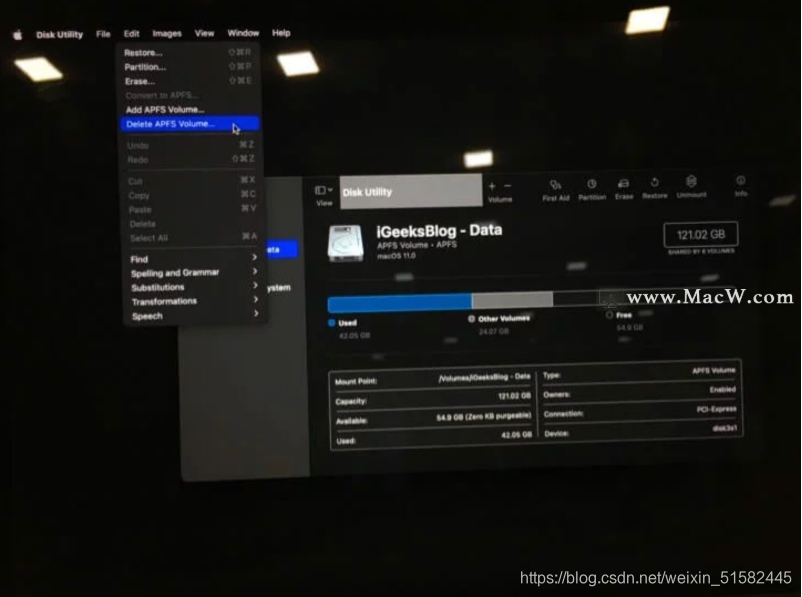Click the Mount Point value /Volumes/iGeeksBlog - Data
Screen dimensions: 802x597
pyautogui.click(x=484, y=378)
